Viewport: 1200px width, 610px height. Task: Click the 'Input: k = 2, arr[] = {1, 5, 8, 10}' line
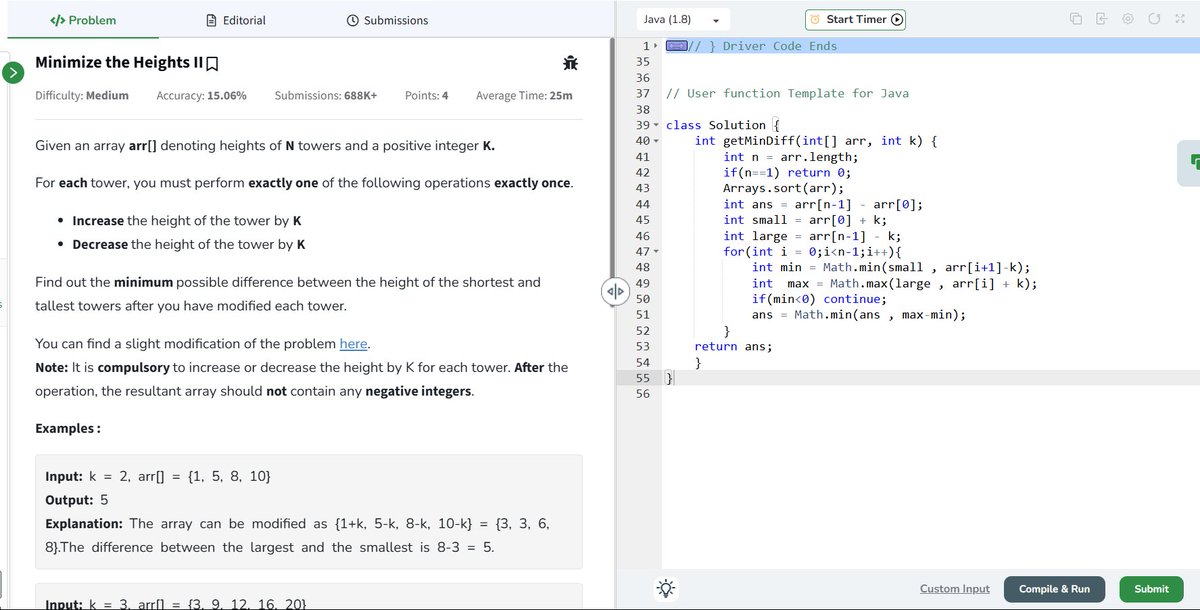pos(158,475)
